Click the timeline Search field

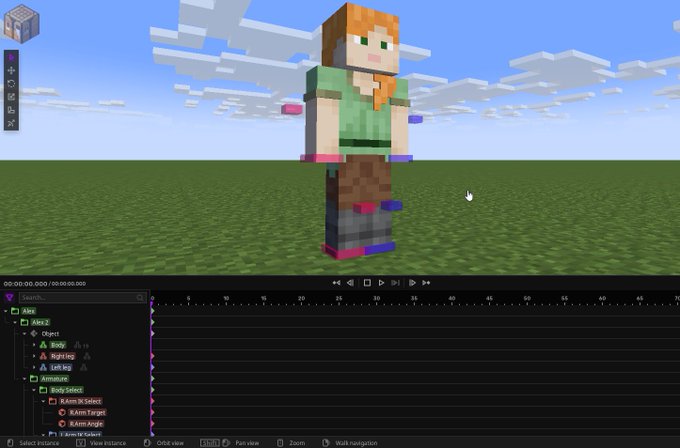coord(82,298)
